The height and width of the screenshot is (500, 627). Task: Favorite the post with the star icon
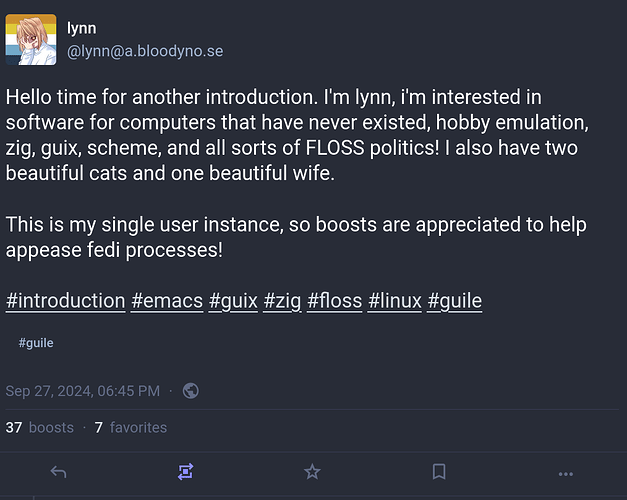click(312, 471)
